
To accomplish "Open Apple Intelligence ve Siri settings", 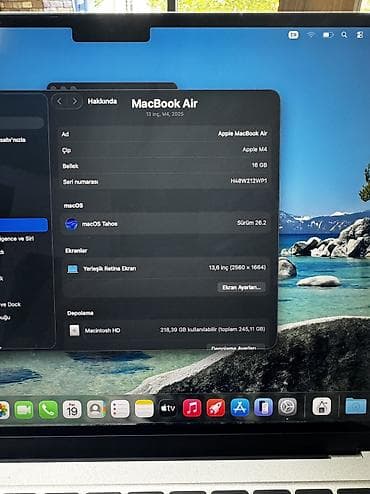I will click(17, 239).
